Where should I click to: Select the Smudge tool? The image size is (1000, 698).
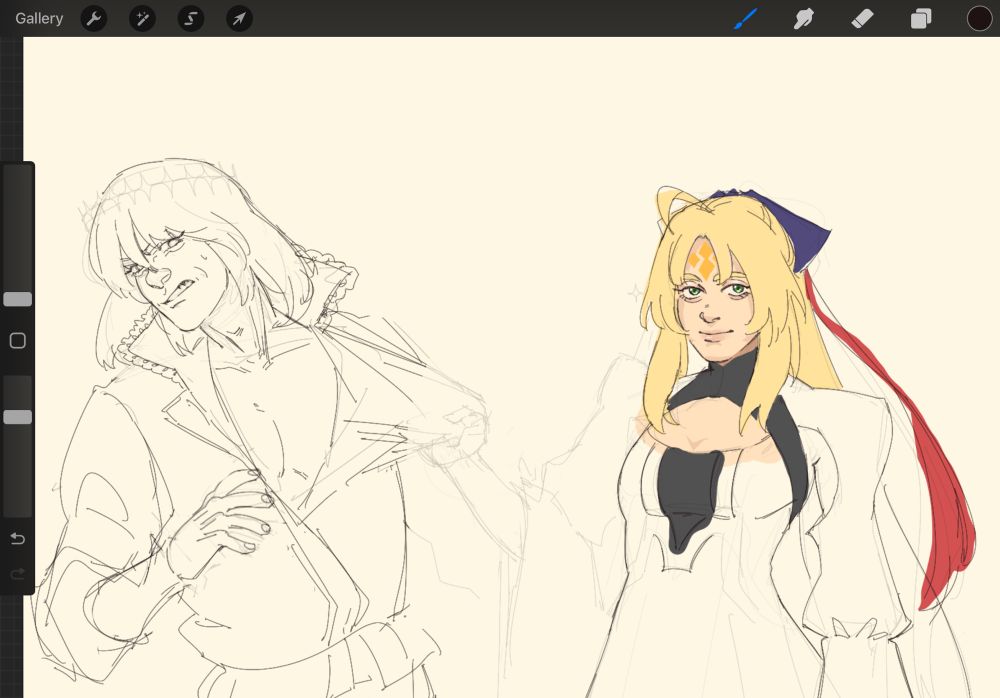pos(804,19)
